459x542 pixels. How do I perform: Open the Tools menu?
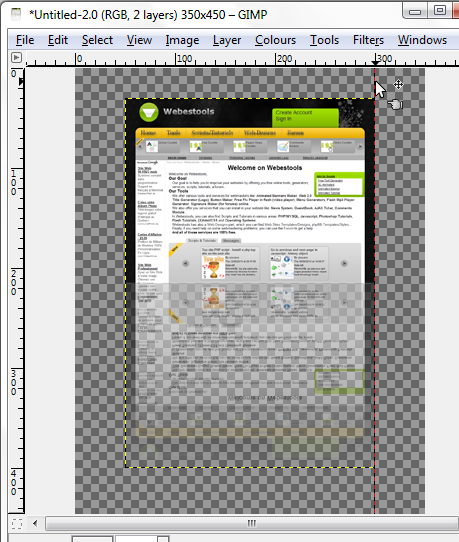pyautogui.click(x=324, y=40)
